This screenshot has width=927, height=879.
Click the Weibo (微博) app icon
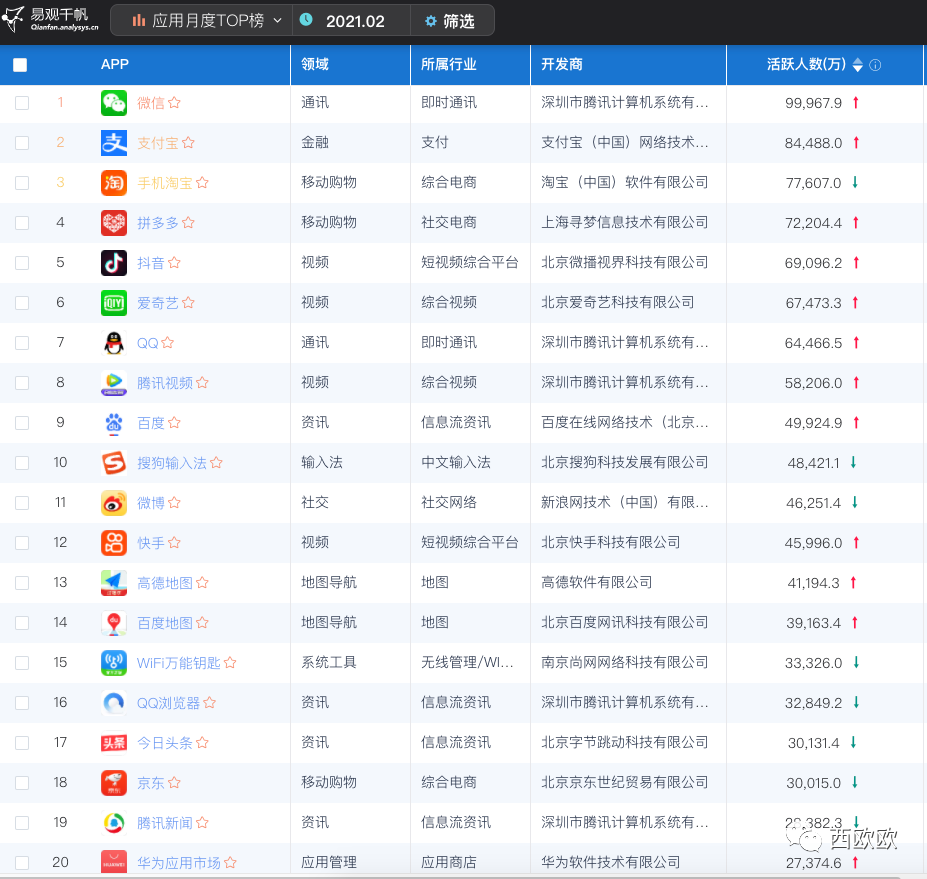[x=114, y=503]
